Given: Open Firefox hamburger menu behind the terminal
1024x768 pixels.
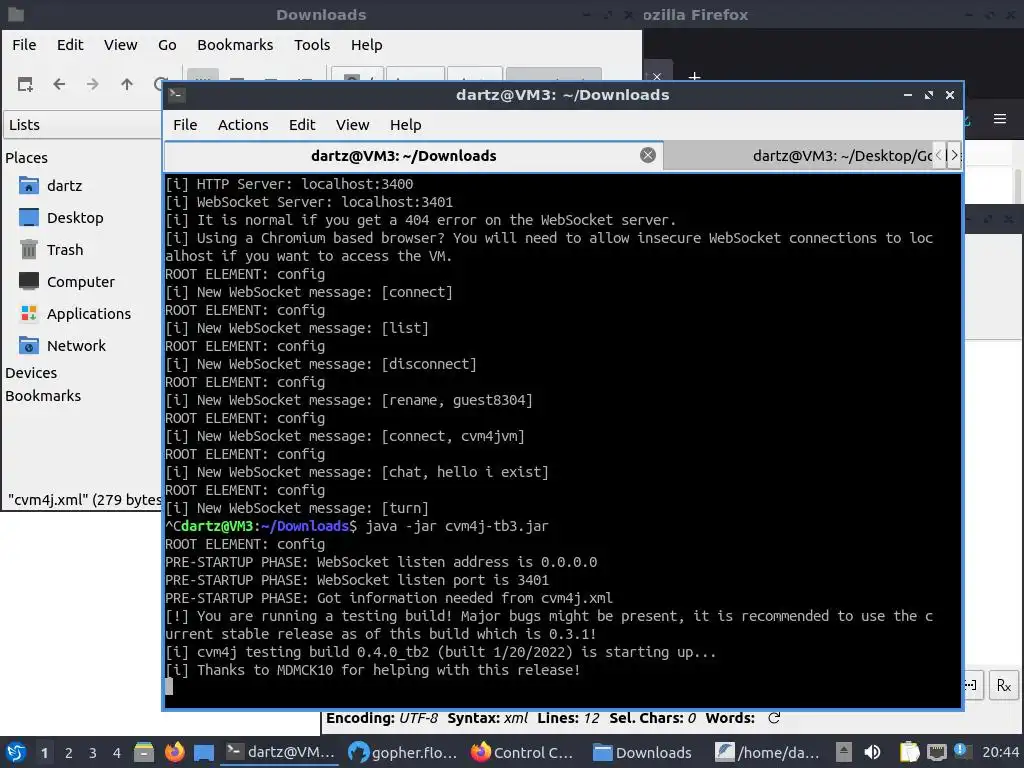Looking at the screenshot, I should [999, 119].
